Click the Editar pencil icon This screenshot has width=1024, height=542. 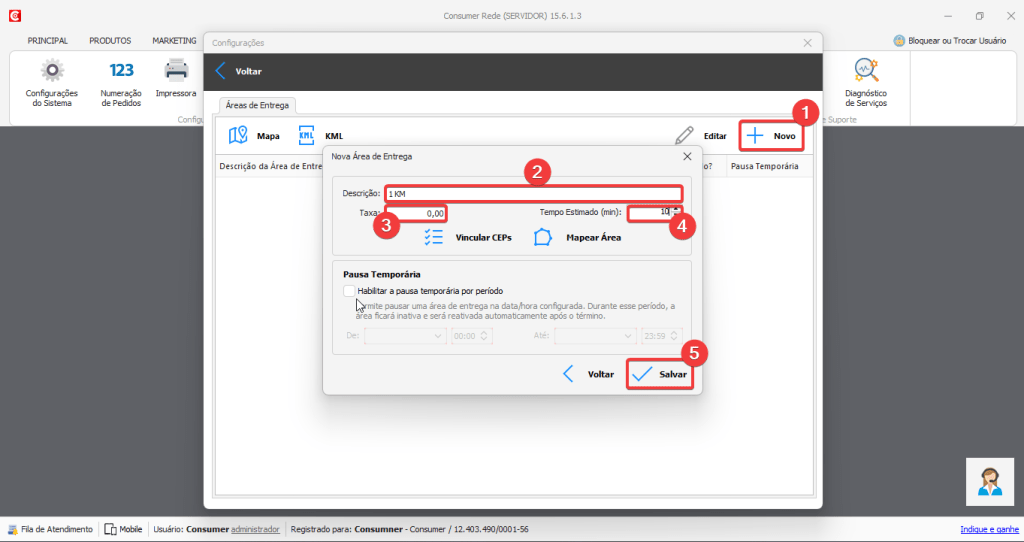[684, 135]
